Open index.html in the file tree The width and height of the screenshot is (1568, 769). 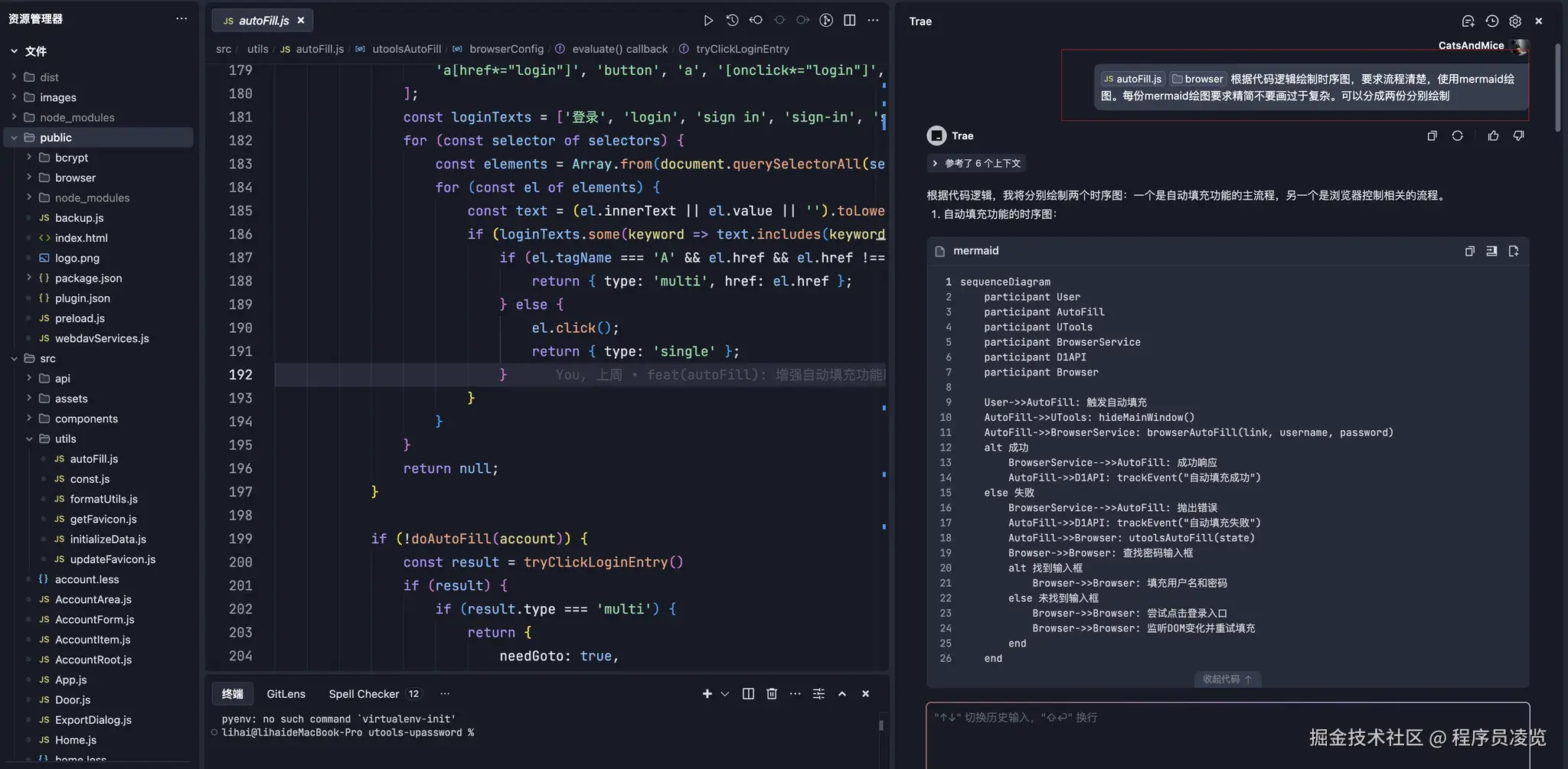coord(81,238)
